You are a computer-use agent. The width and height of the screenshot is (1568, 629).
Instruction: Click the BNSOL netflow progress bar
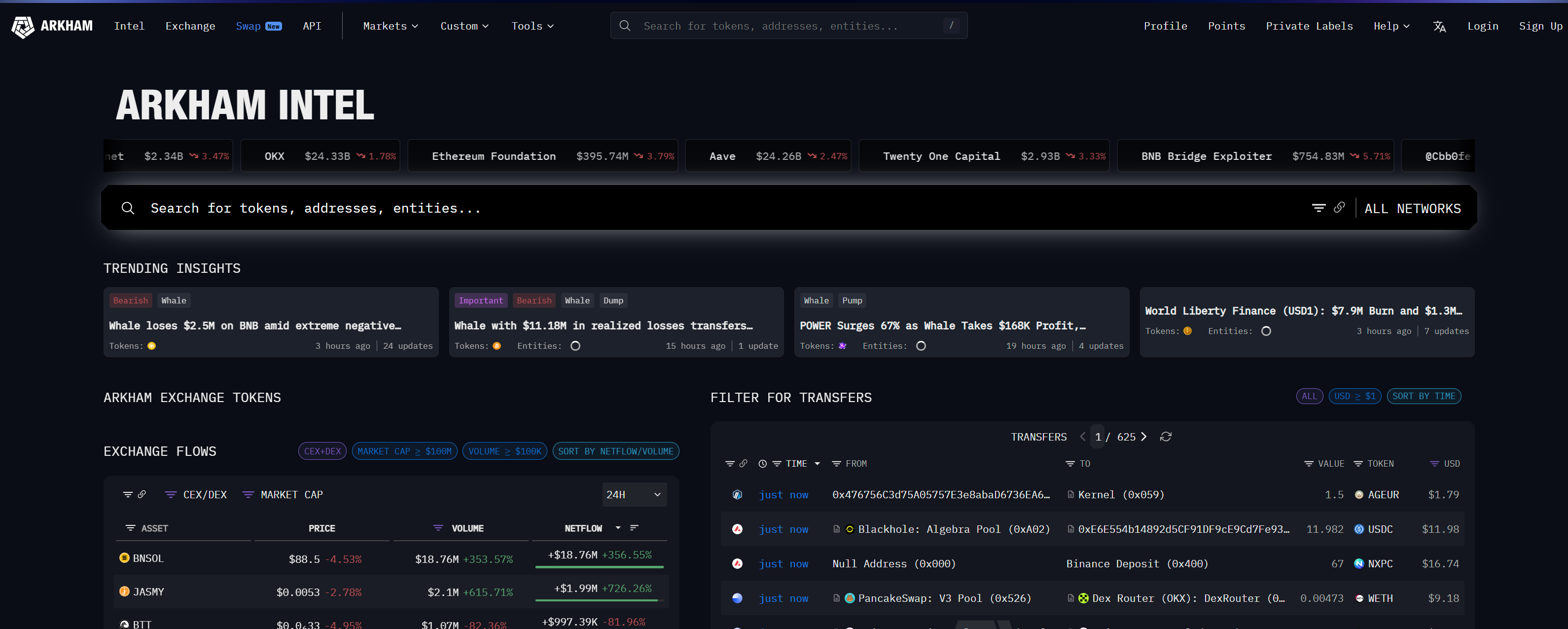[x=599, y=567]
